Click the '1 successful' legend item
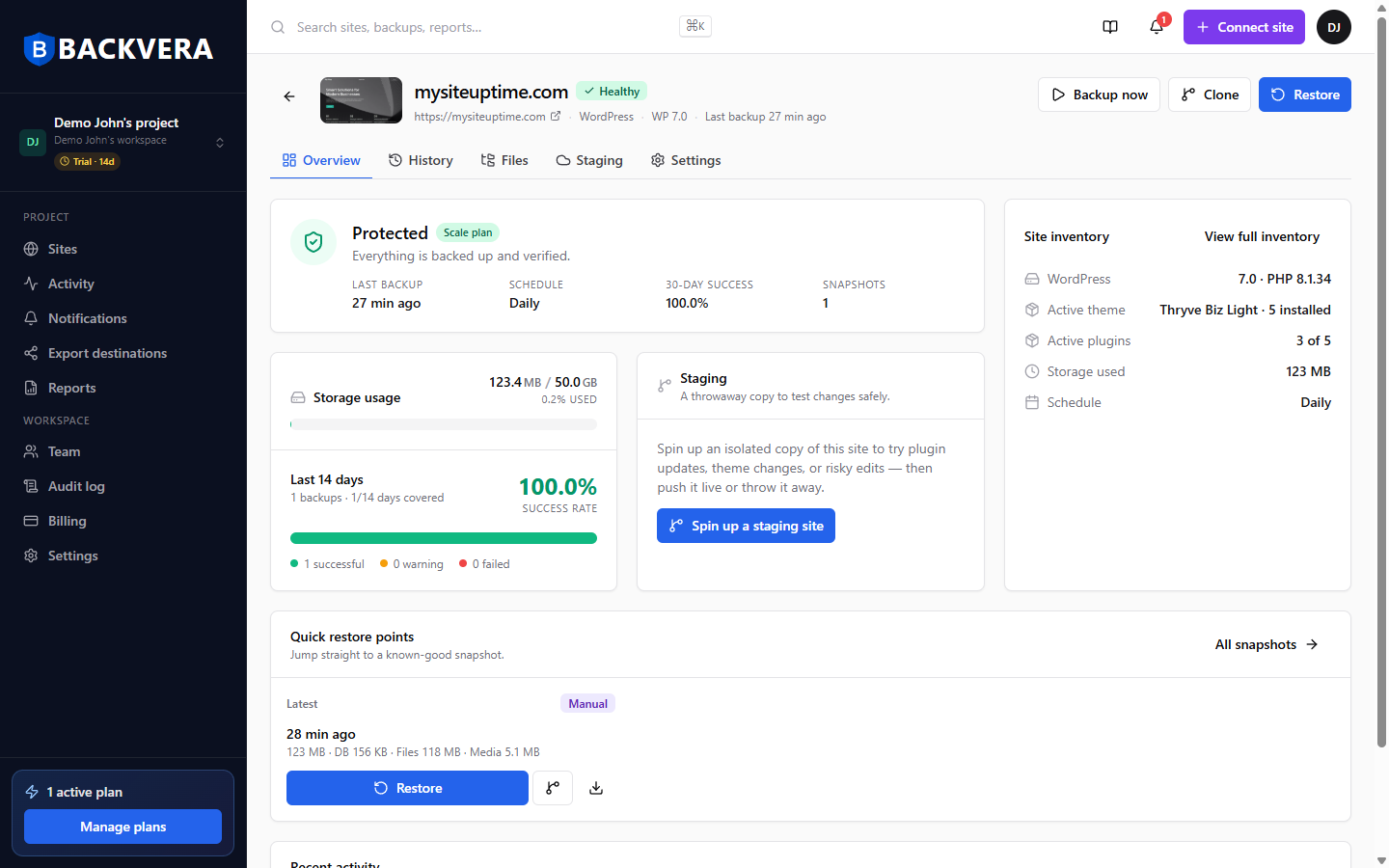Screen dimensions: 1389x868 [x=327, y=564]
